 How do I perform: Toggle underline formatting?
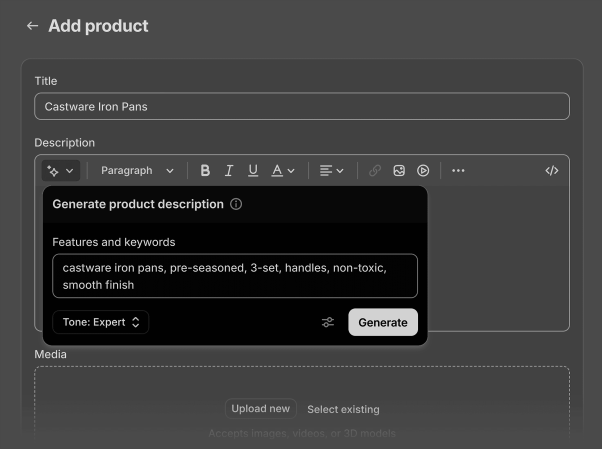point(253,171)
